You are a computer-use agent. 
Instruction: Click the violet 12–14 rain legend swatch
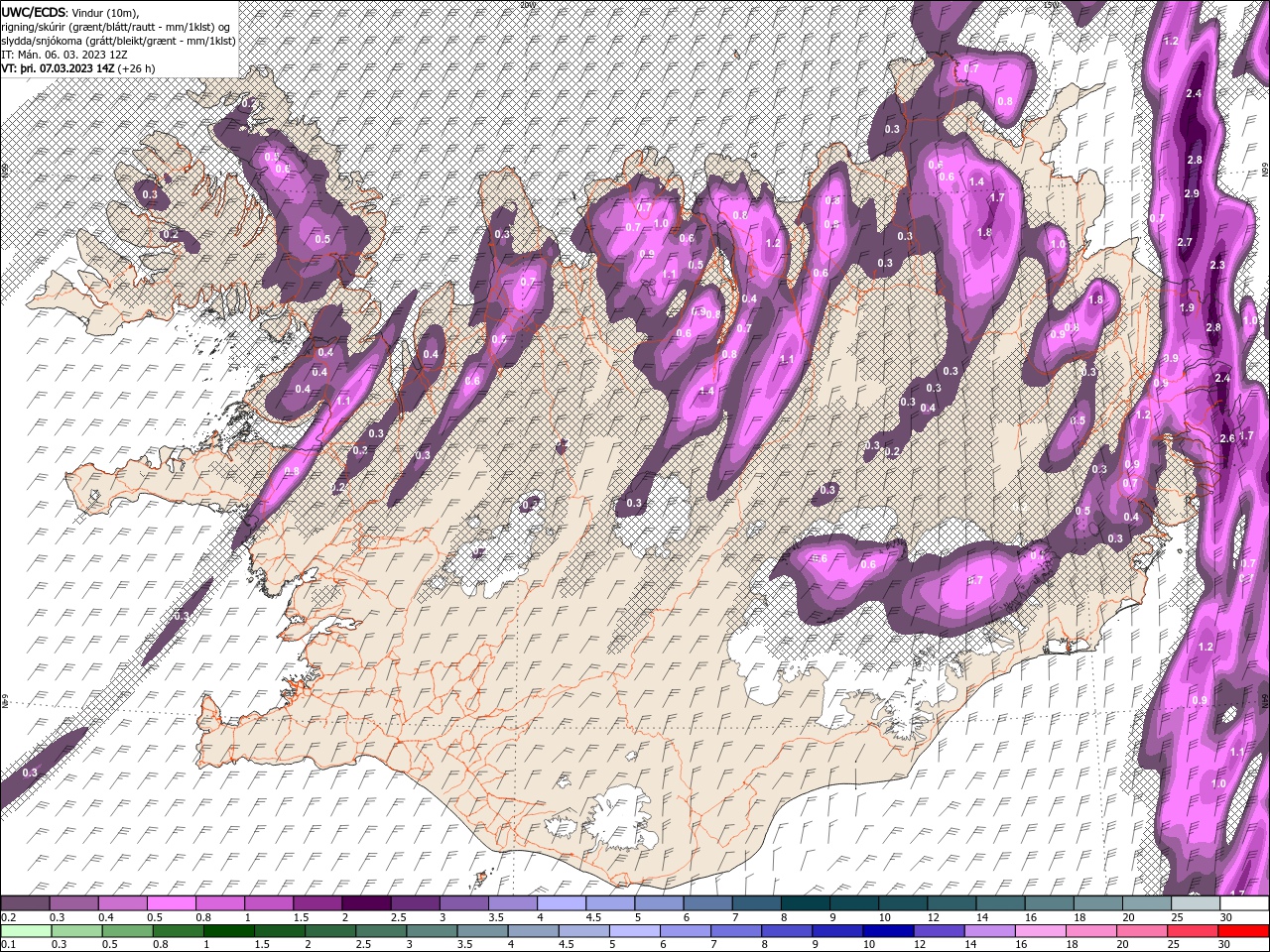(x=938, y=931)
